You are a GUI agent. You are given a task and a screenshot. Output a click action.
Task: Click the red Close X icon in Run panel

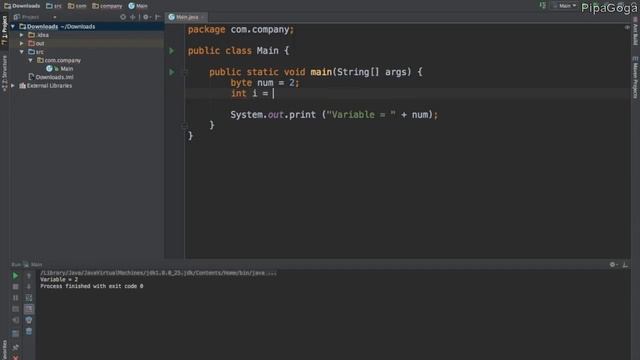(15, 357)
